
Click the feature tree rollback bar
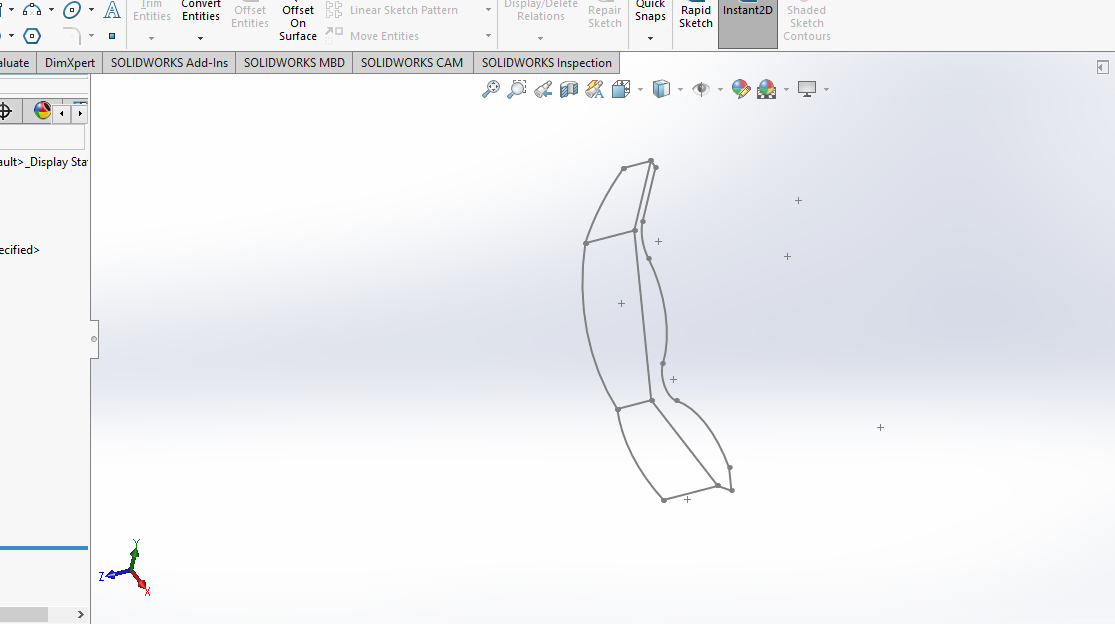(x=44, y=548)
